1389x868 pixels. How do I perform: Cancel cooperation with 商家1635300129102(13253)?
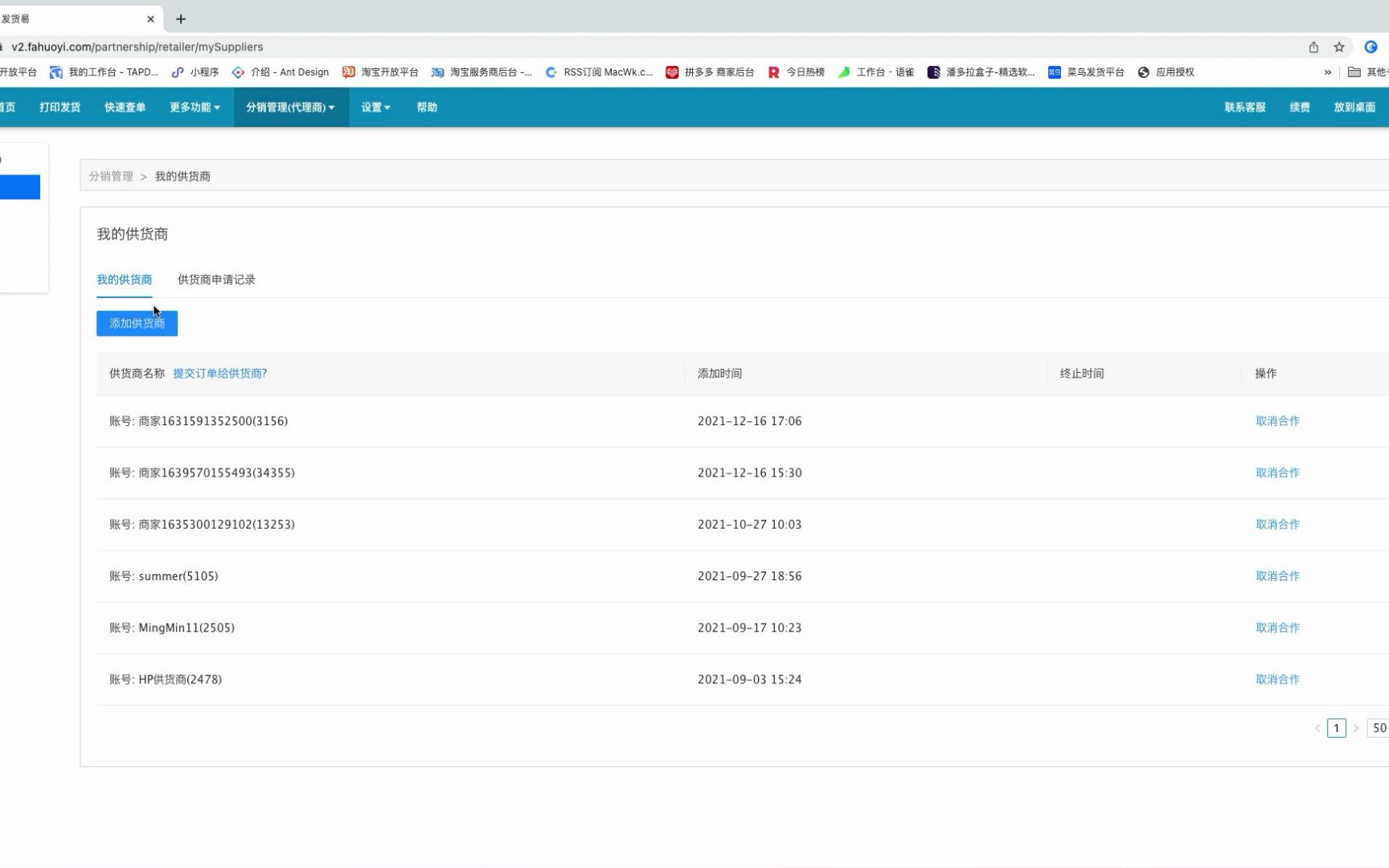click(1277, 524)
